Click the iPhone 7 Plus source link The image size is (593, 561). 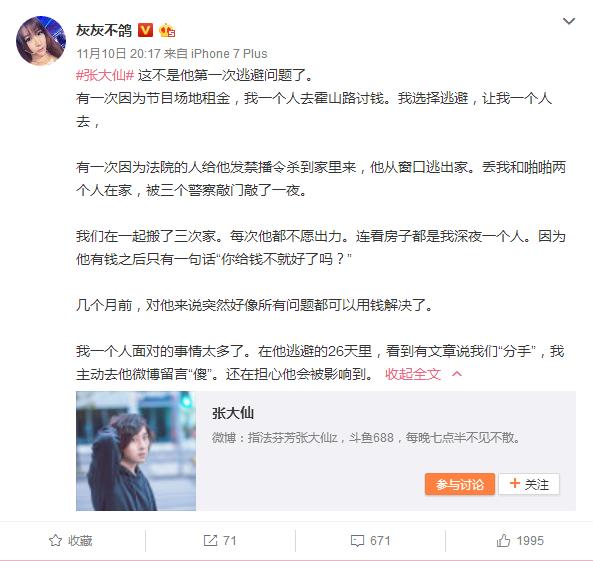tap(229, 54)
